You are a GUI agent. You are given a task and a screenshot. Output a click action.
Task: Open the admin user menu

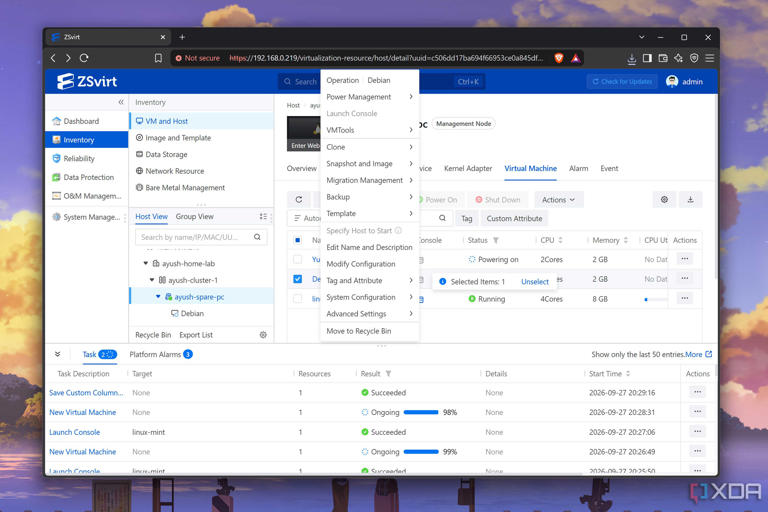(x=685, y=81)
